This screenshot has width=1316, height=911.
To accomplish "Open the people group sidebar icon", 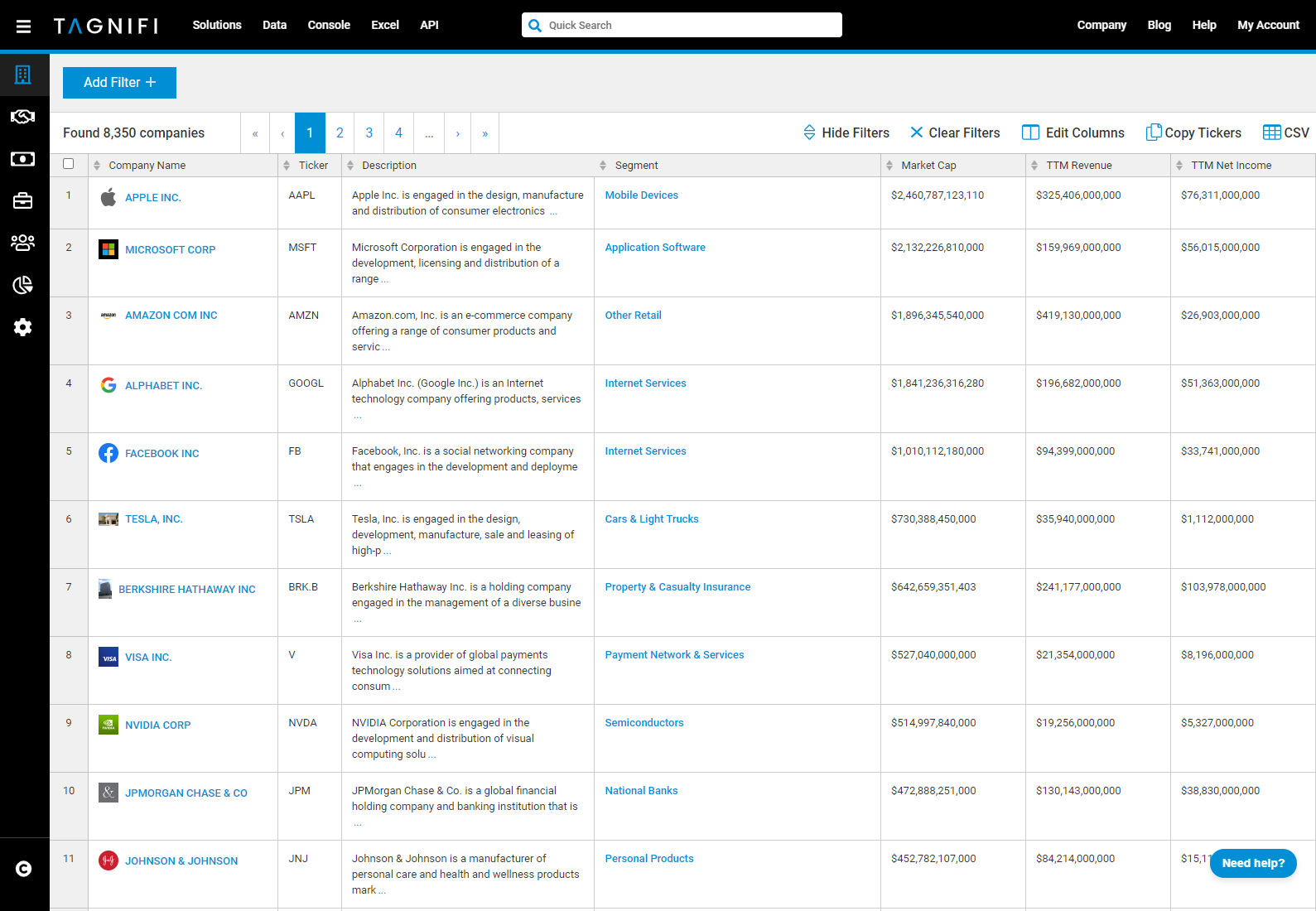I will [x=23, y=243].
